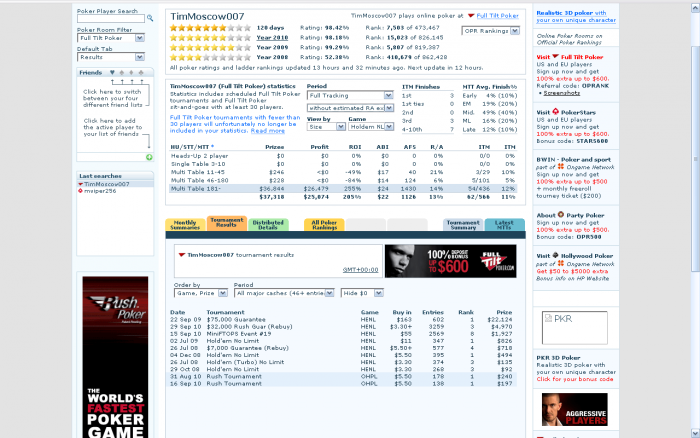The width and height of the screenshot is (700, 438).
Task: Click the scrollbar down arrow
Action: [x=695, y=433]
